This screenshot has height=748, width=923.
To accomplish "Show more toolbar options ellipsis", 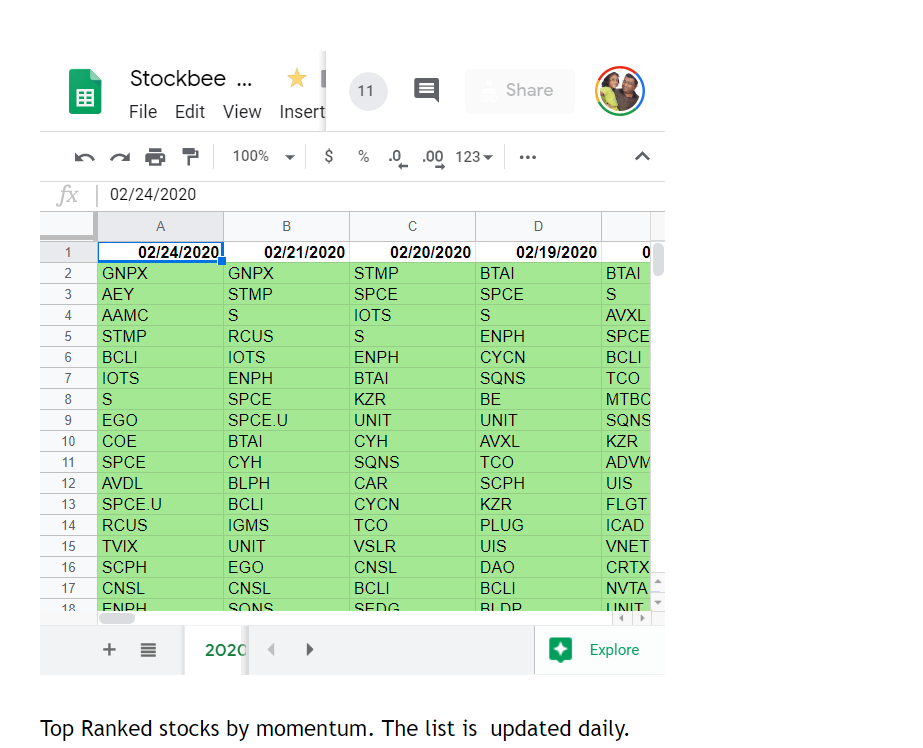I will [527, 157].
